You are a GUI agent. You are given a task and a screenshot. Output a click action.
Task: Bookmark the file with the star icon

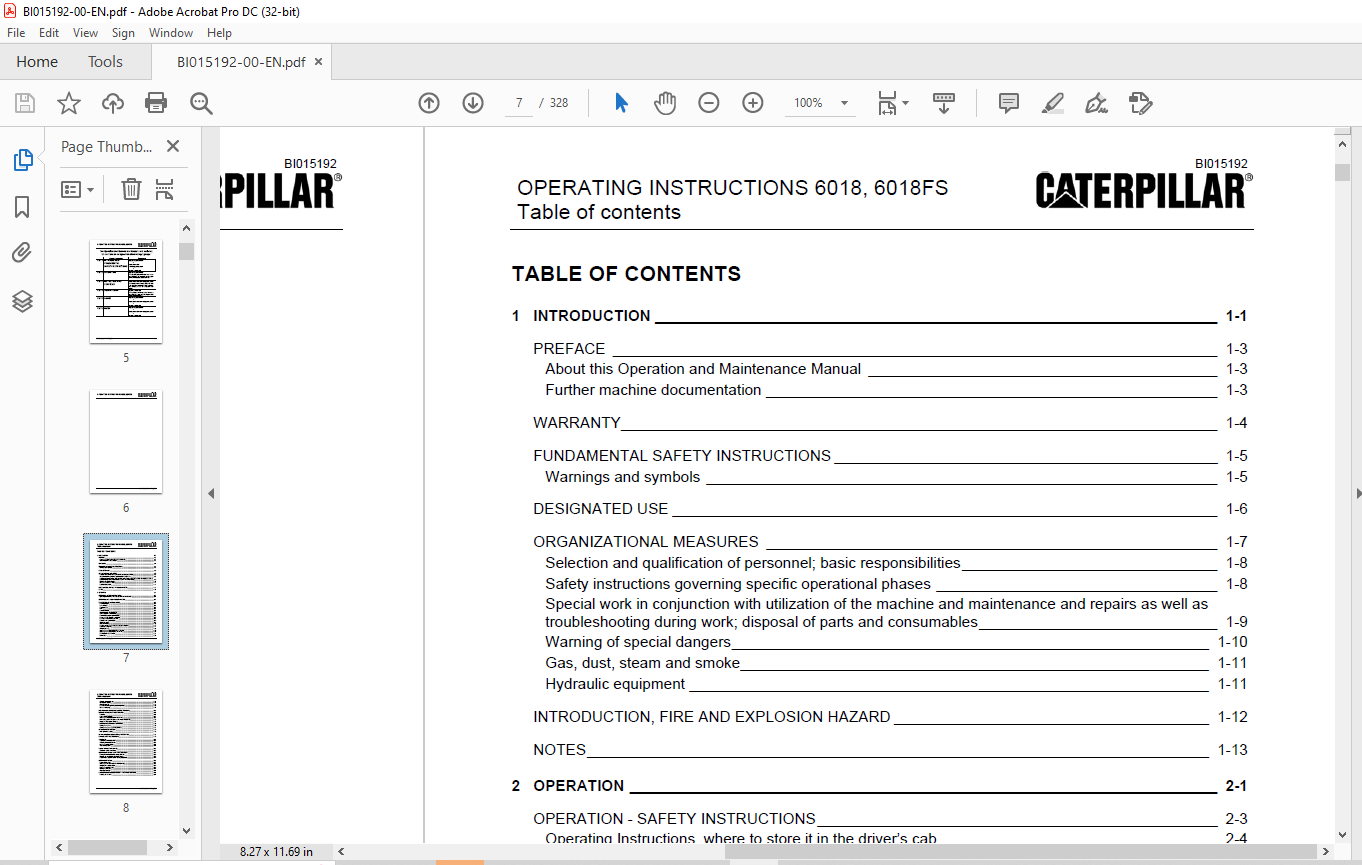(x=69, y=103)
